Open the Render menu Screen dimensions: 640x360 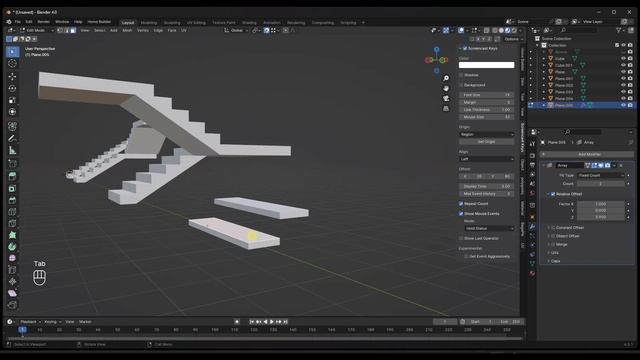point(43,22)
